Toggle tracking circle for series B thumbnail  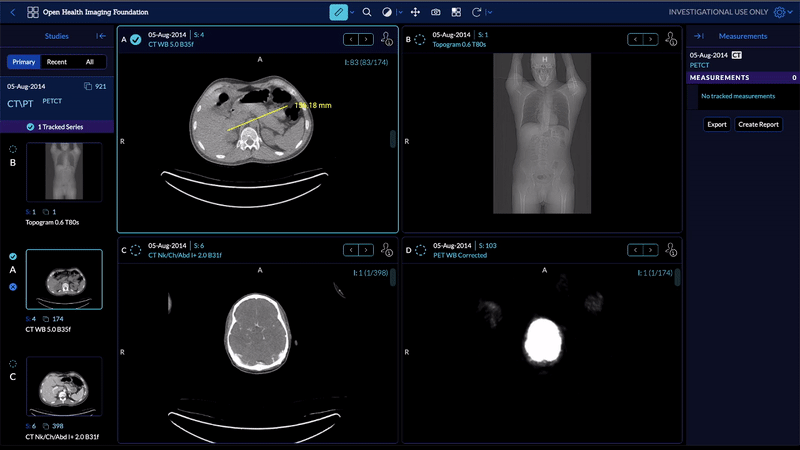tap(13, 149)
